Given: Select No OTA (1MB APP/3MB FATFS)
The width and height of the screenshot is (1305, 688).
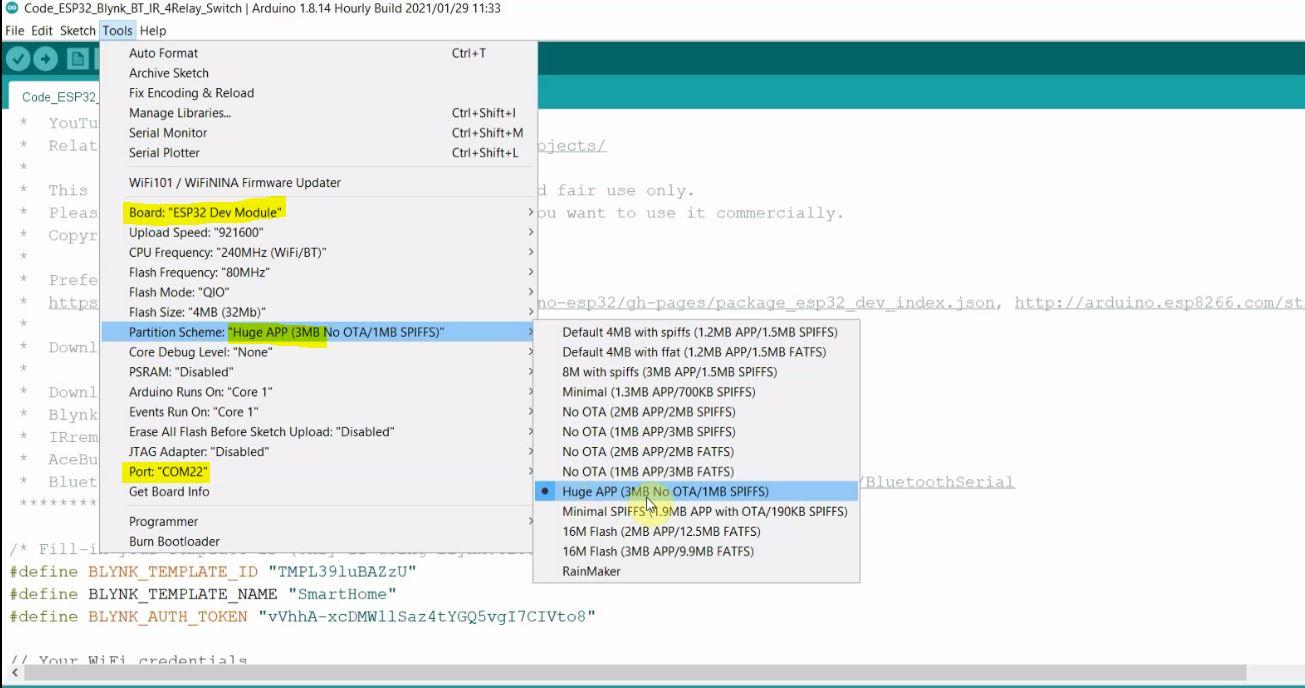Looking at the screenshot, I should point(696,471).
